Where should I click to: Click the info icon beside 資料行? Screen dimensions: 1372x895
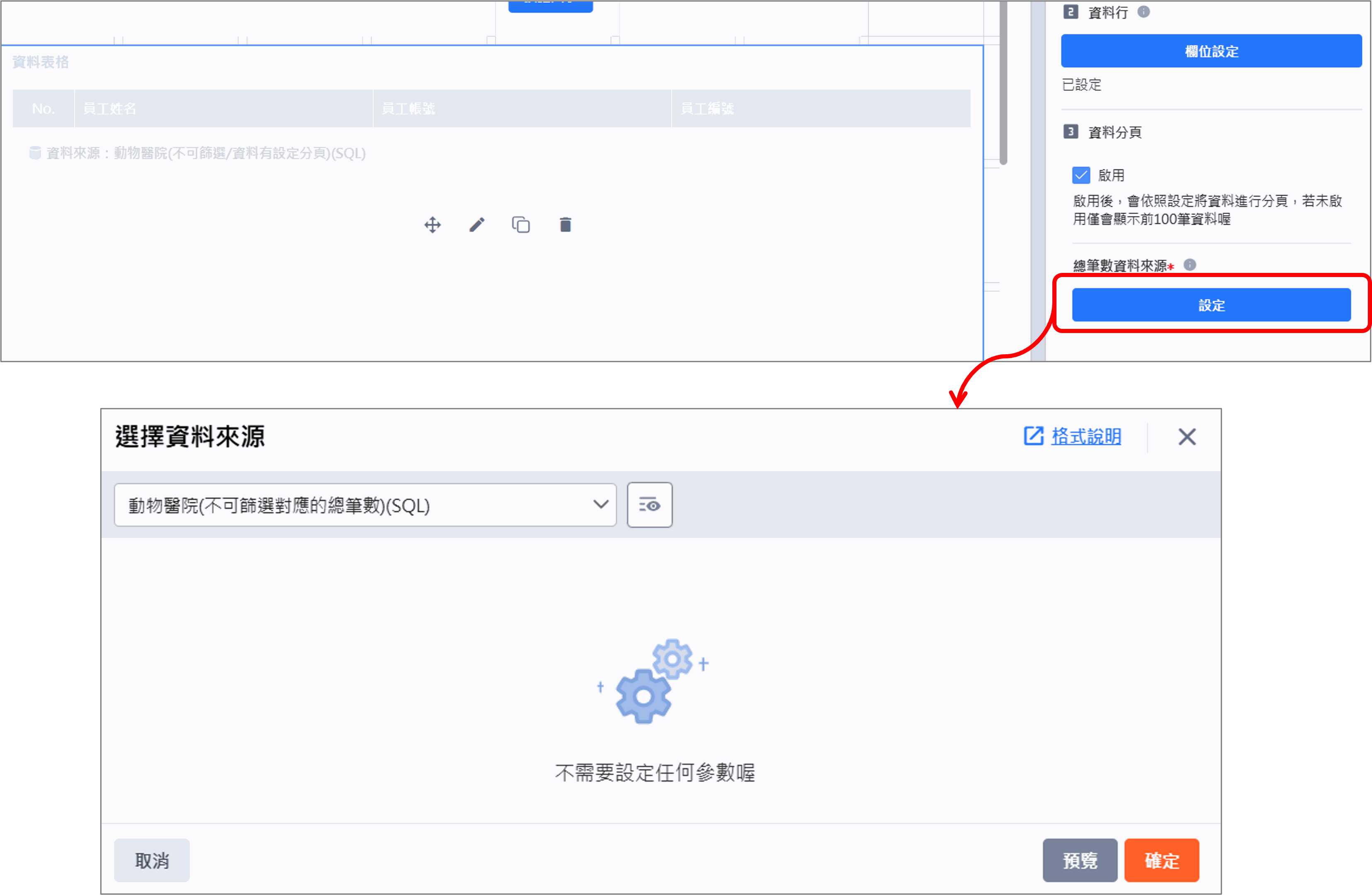click(x=1144, y=12)
